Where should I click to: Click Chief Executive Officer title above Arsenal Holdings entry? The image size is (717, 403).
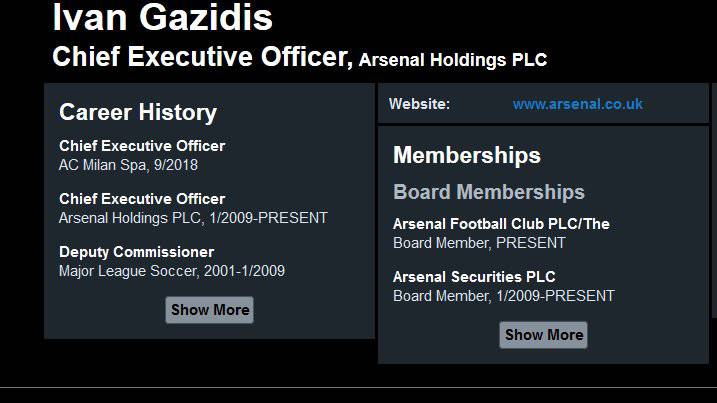(142, 199)
